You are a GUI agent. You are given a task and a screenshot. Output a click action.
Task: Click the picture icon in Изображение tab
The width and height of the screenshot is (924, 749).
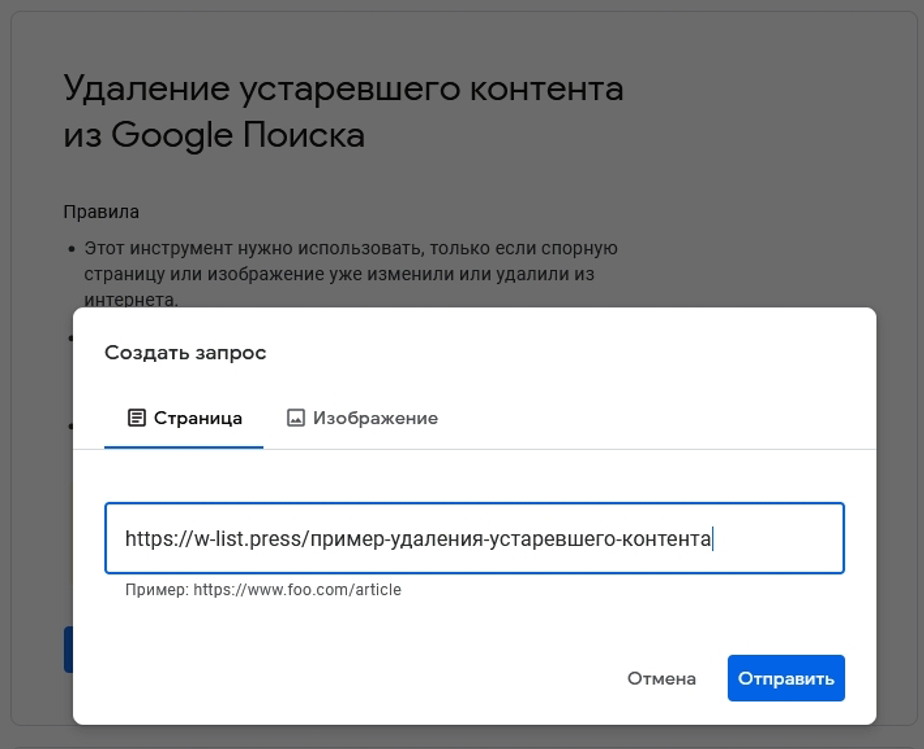(295, 418)
